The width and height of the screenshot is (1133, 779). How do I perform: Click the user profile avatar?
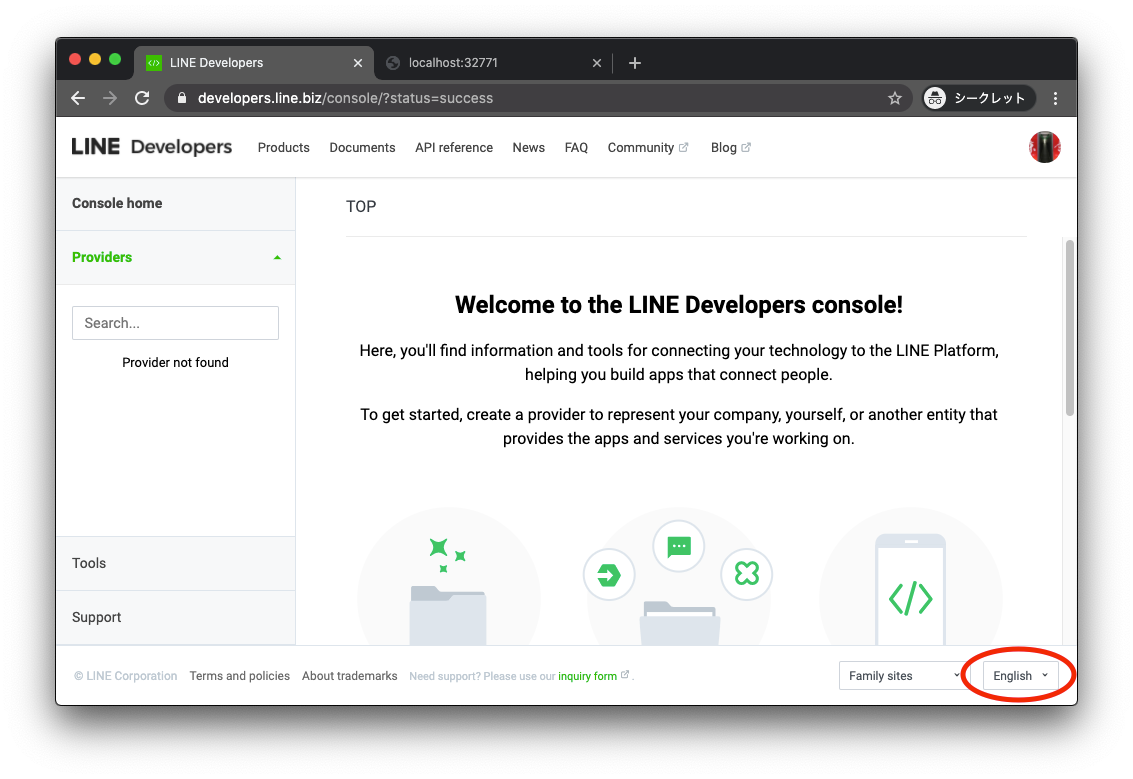click(1045, 147)
